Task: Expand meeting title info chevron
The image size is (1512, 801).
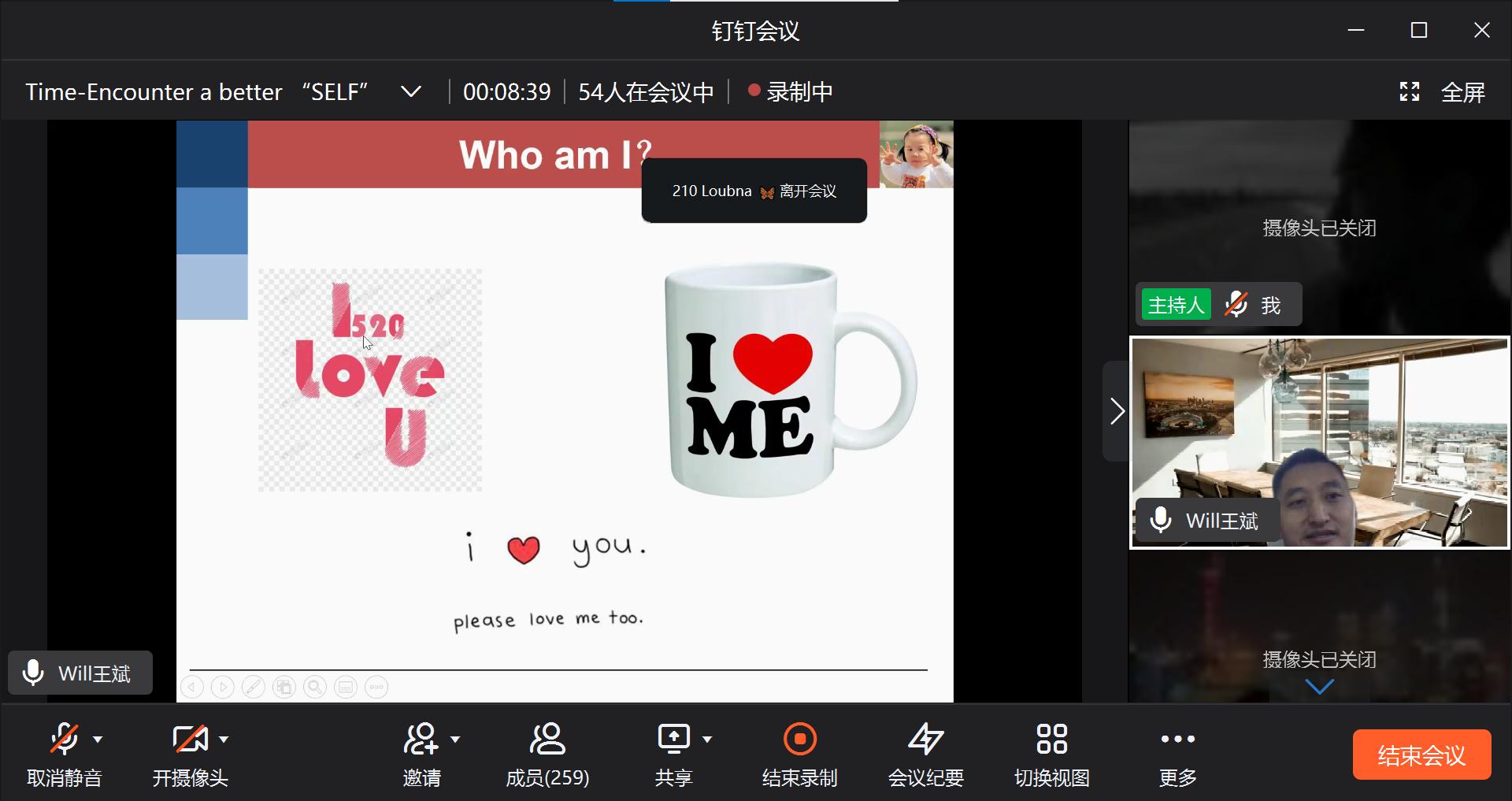Action: click(410, 92)
